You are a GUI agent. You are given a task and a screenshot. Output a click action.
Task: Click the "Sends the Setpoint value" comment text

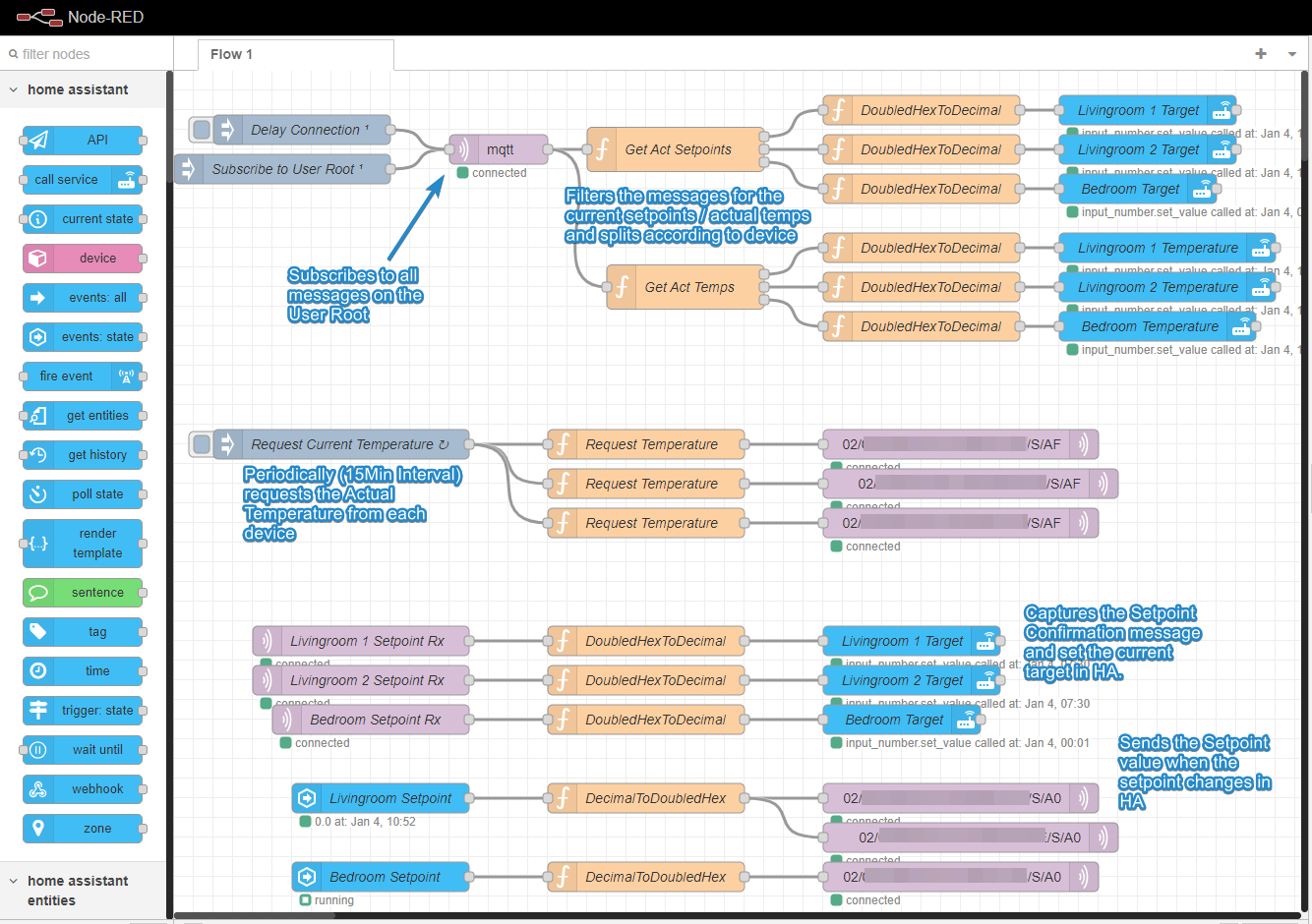tap(1195, 772)
